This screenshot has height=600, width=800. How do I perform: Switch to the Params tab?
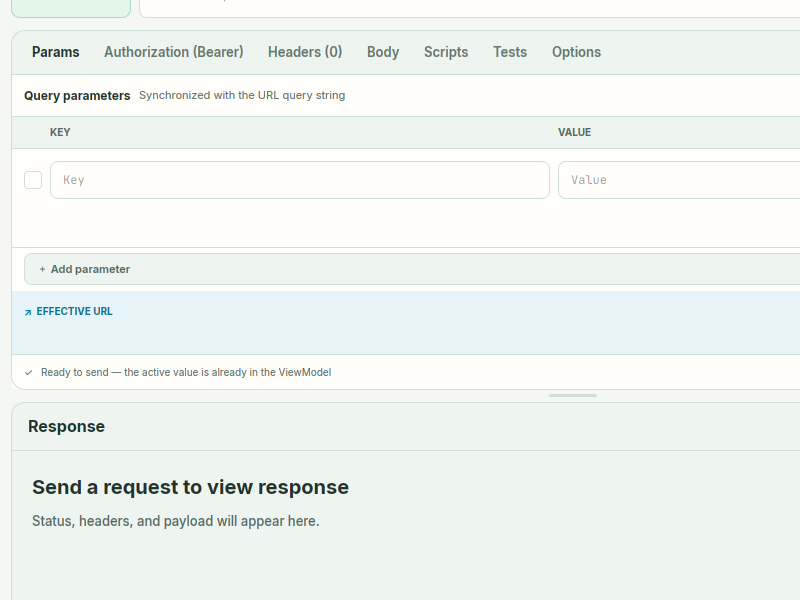click(56, 52)
